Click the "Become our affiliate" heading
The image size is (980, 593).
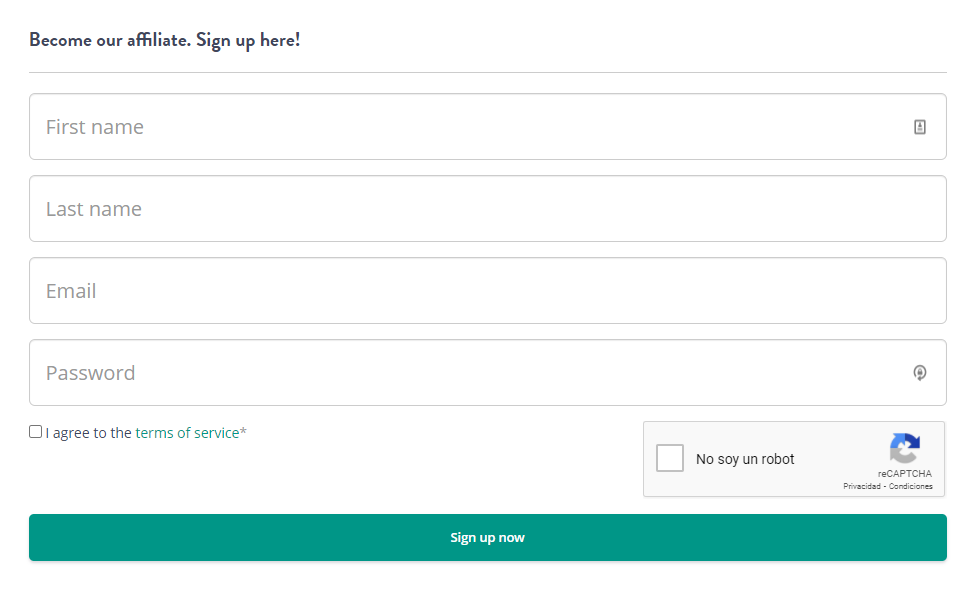point(109,41)
